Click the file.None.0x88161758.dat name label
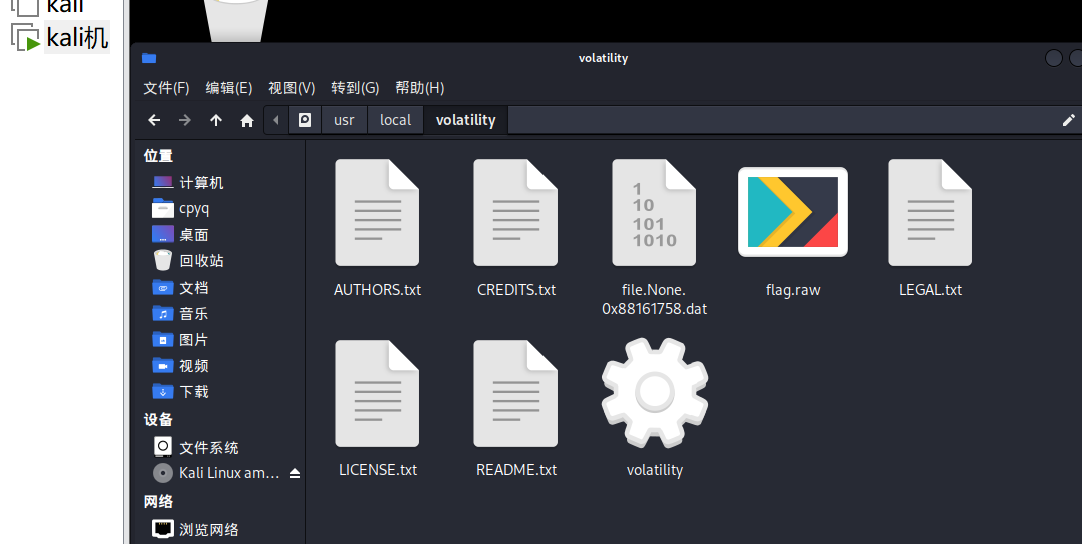 point(654,300)
